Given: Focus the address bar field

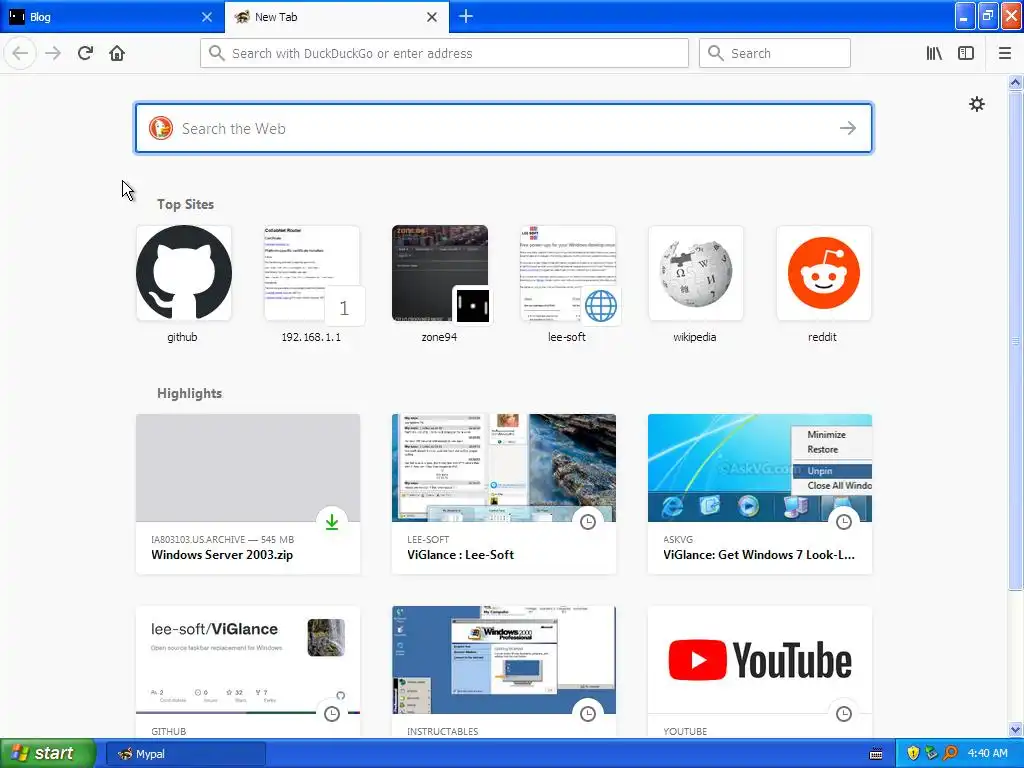Looking at the screenshot, I should click(x=444, y=54).
